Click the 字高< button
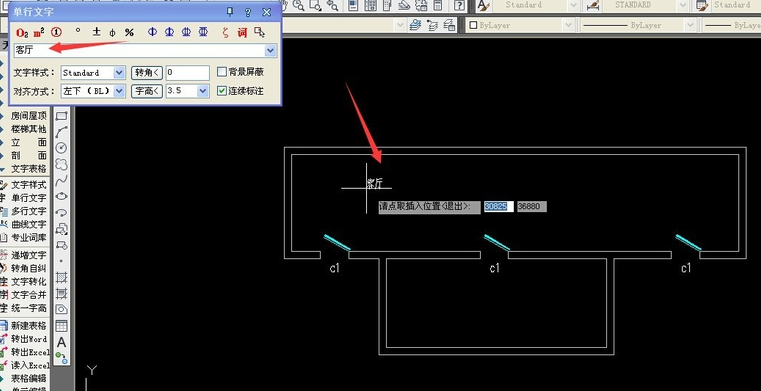761x391 pixels. point(147,91)
